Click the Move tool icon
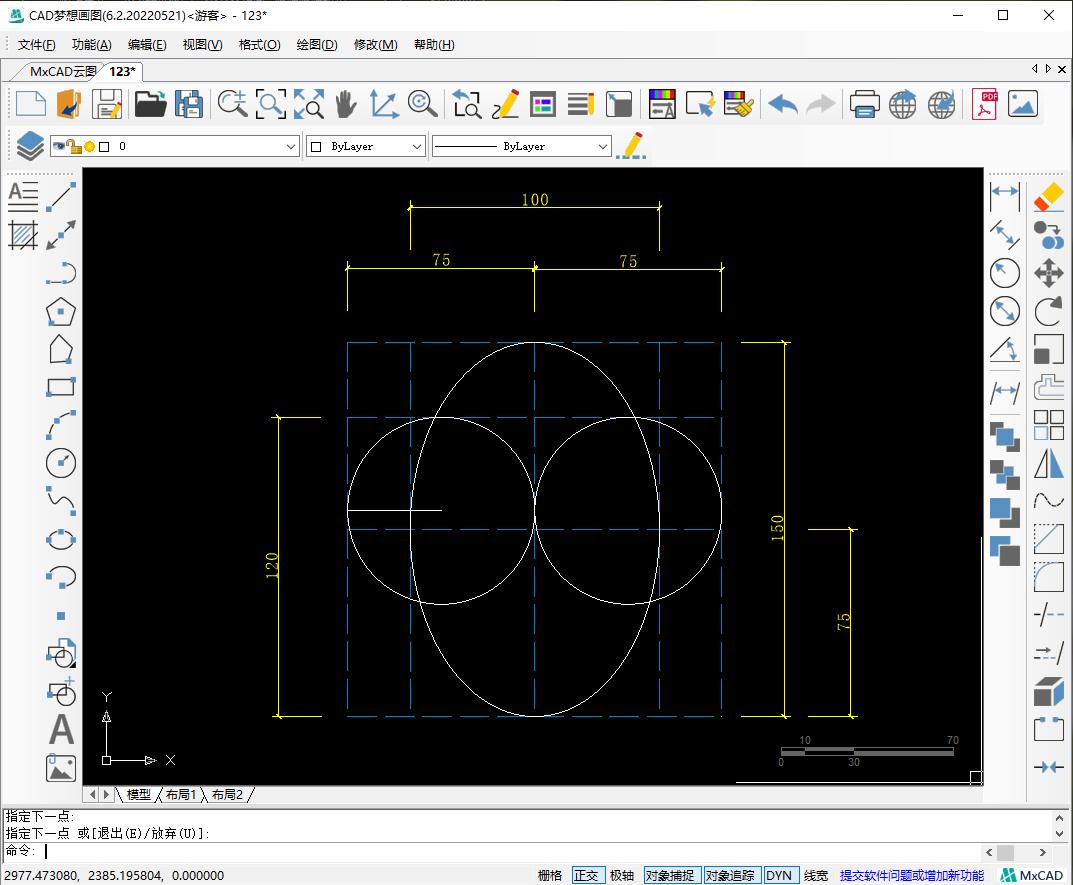Viewport: 1073px width, 885px height. coord(1048,273)
